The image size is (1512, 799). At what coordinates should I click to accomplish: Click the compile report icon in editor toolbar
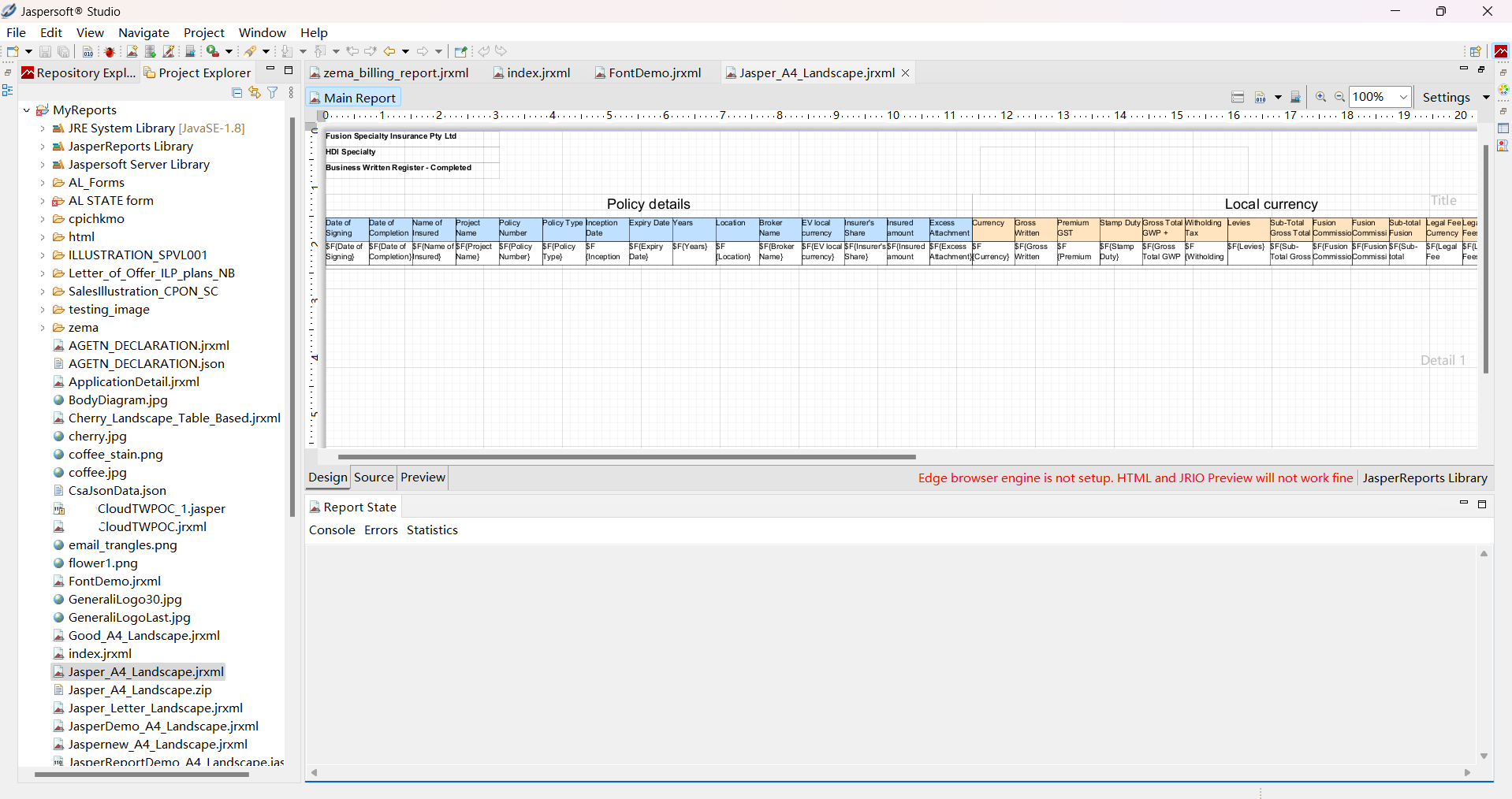(x=1261, y=97)
